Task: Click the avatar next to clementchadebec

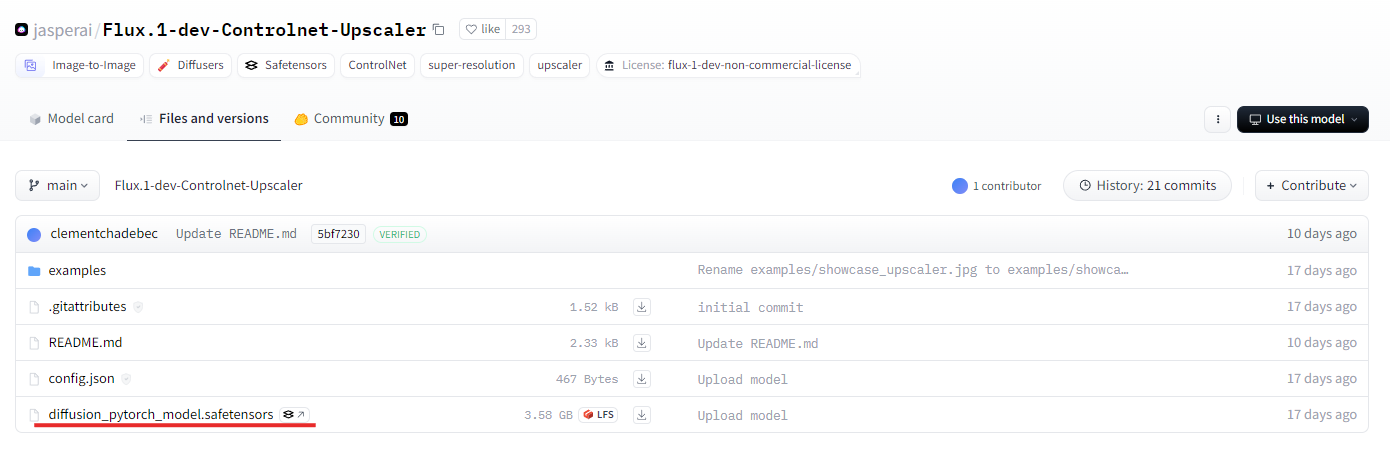Action: [34, 234]
